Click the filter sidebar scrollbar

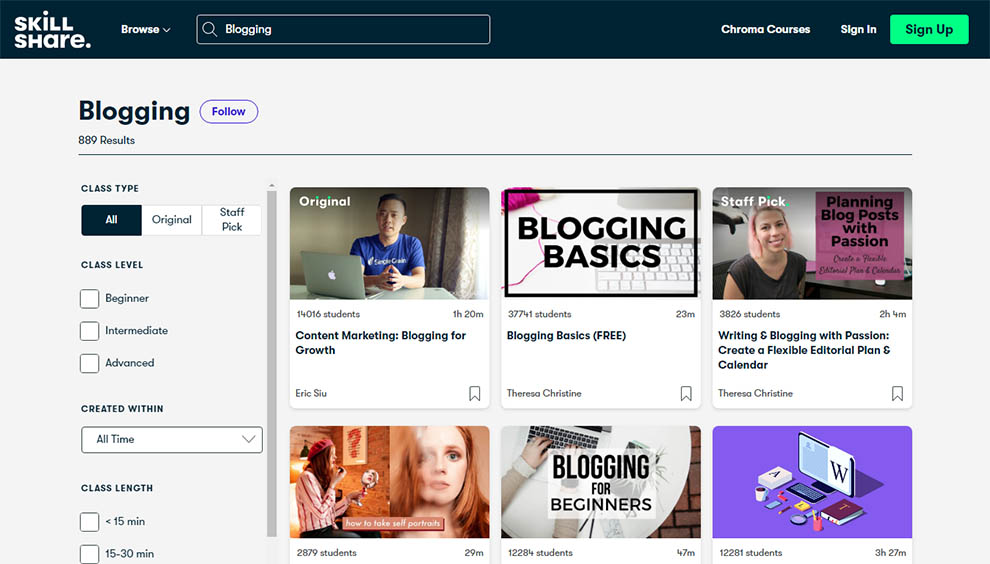pyautogui.click(x=271, y=363)
